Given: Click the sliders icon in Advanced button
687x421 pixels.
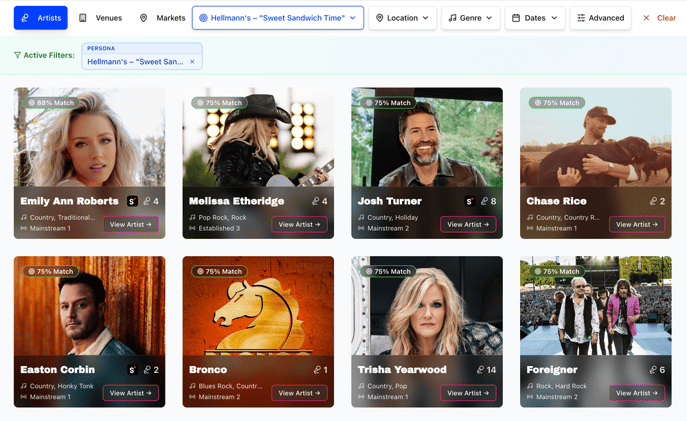Looking at the screenshot, I should coord(581,18).
